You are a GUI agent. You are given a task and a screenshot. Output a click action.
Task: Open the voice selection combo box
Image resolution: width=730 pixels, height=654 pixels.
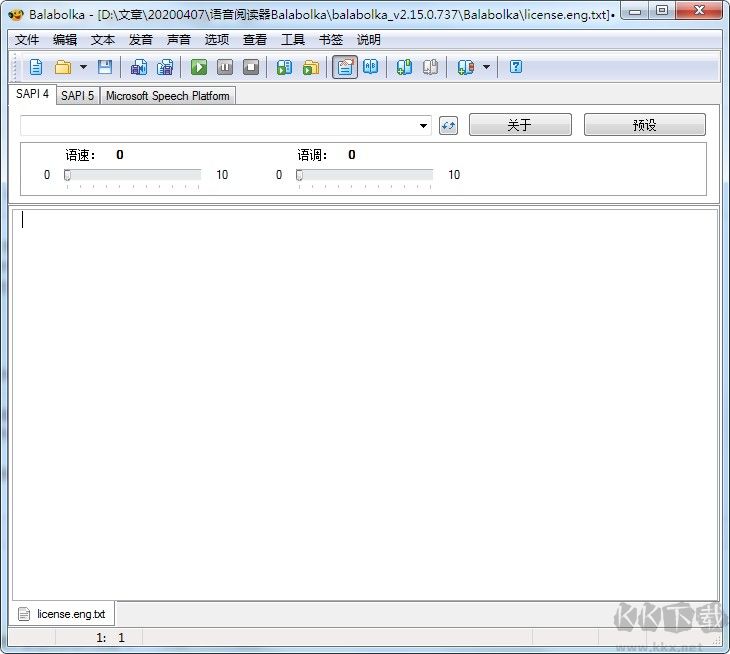click(225, 126)
